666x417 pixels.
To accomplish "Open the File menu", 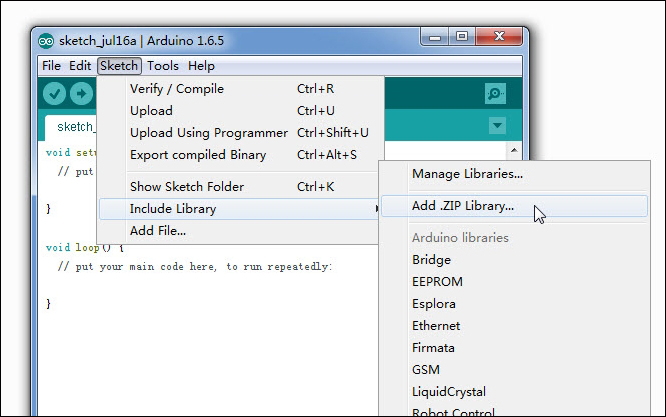I will coord(51,66).
